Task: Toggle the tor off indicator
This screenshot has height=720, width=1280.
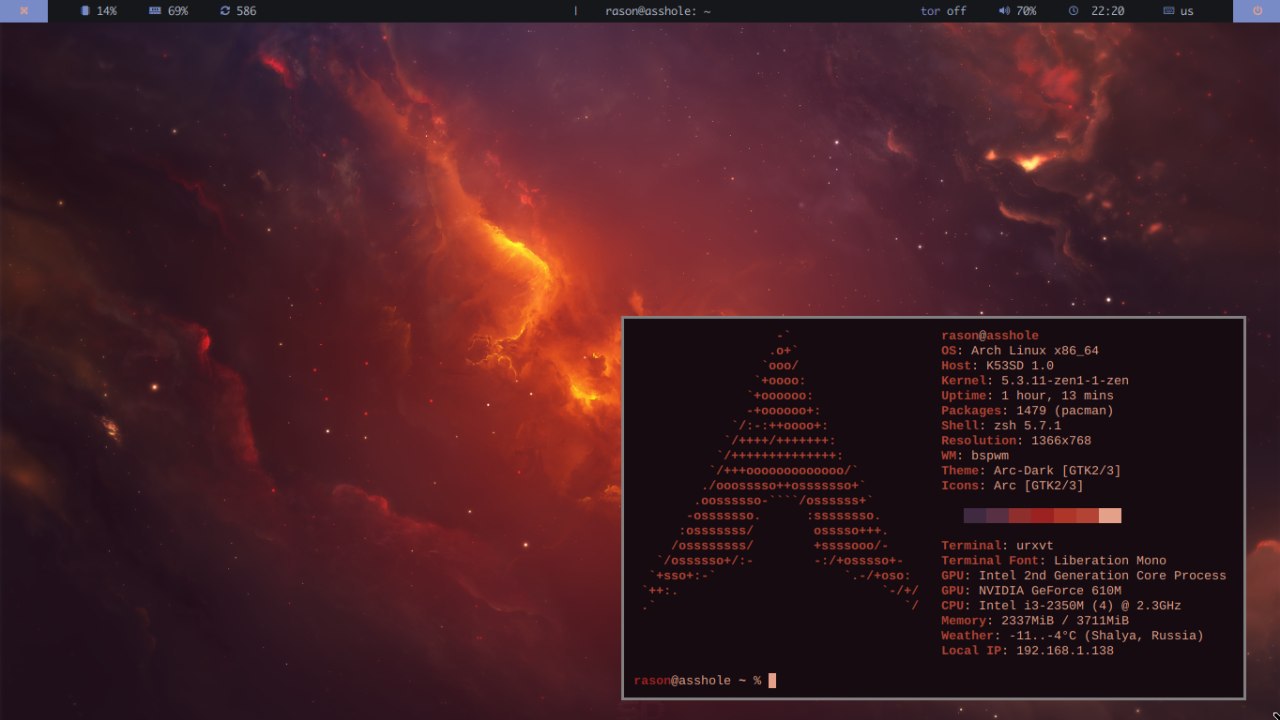Action: point(943,11)
